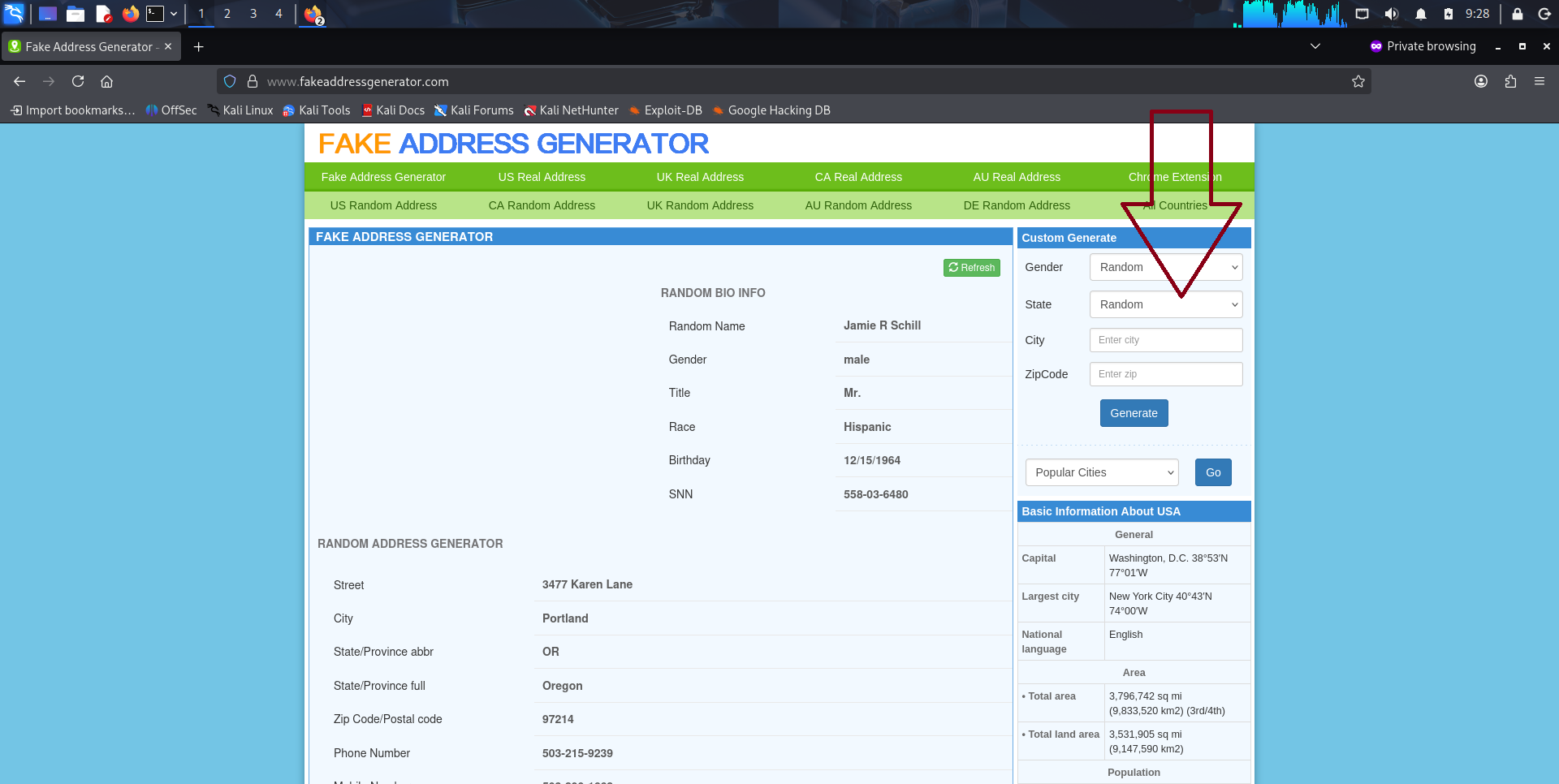Image resolution: width=1559 pixels, height=784 pixels.
Task: Open the notifications bell icon
Action: (1421, 14)
